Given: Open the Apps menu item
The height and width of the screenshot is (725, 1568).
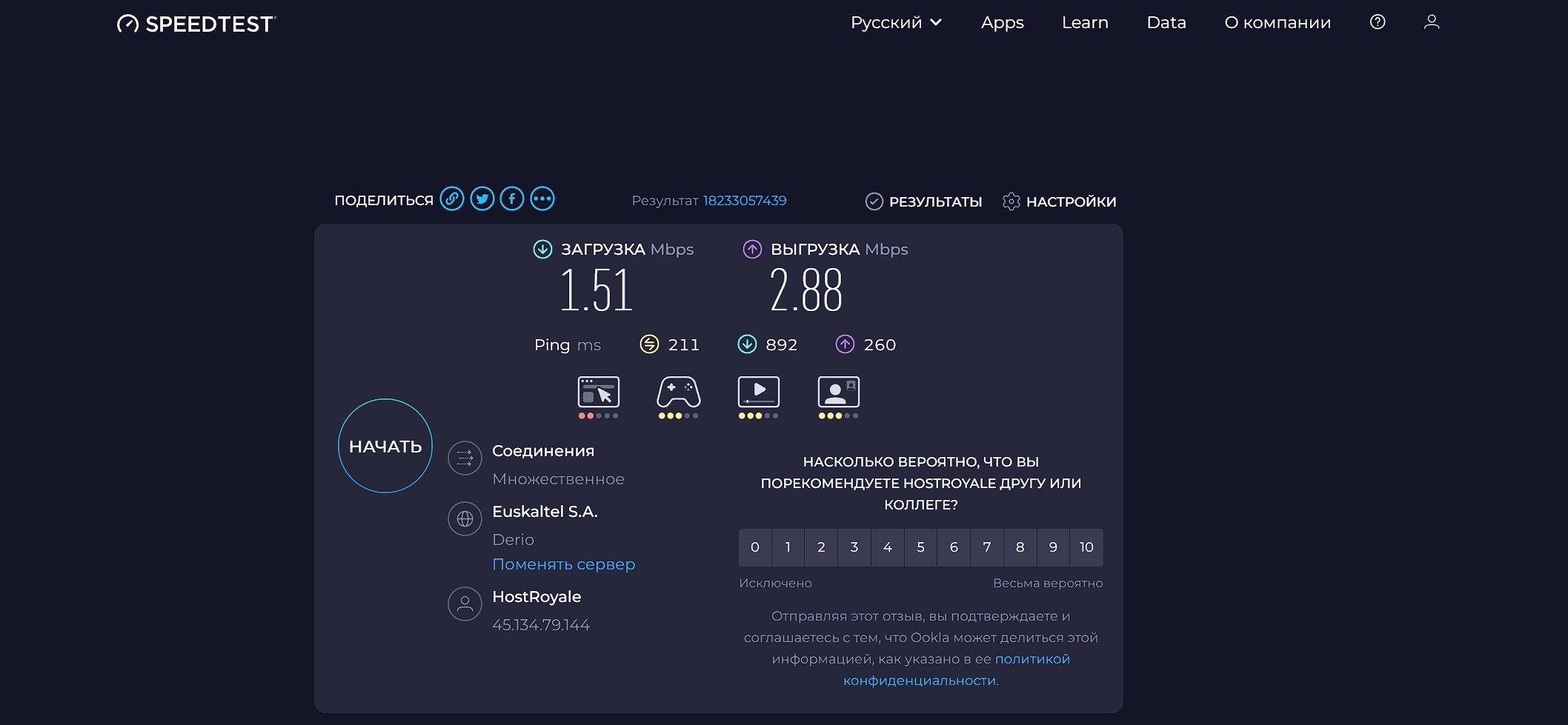Looking at the screenshot, I should click(x=1003, y=22).
